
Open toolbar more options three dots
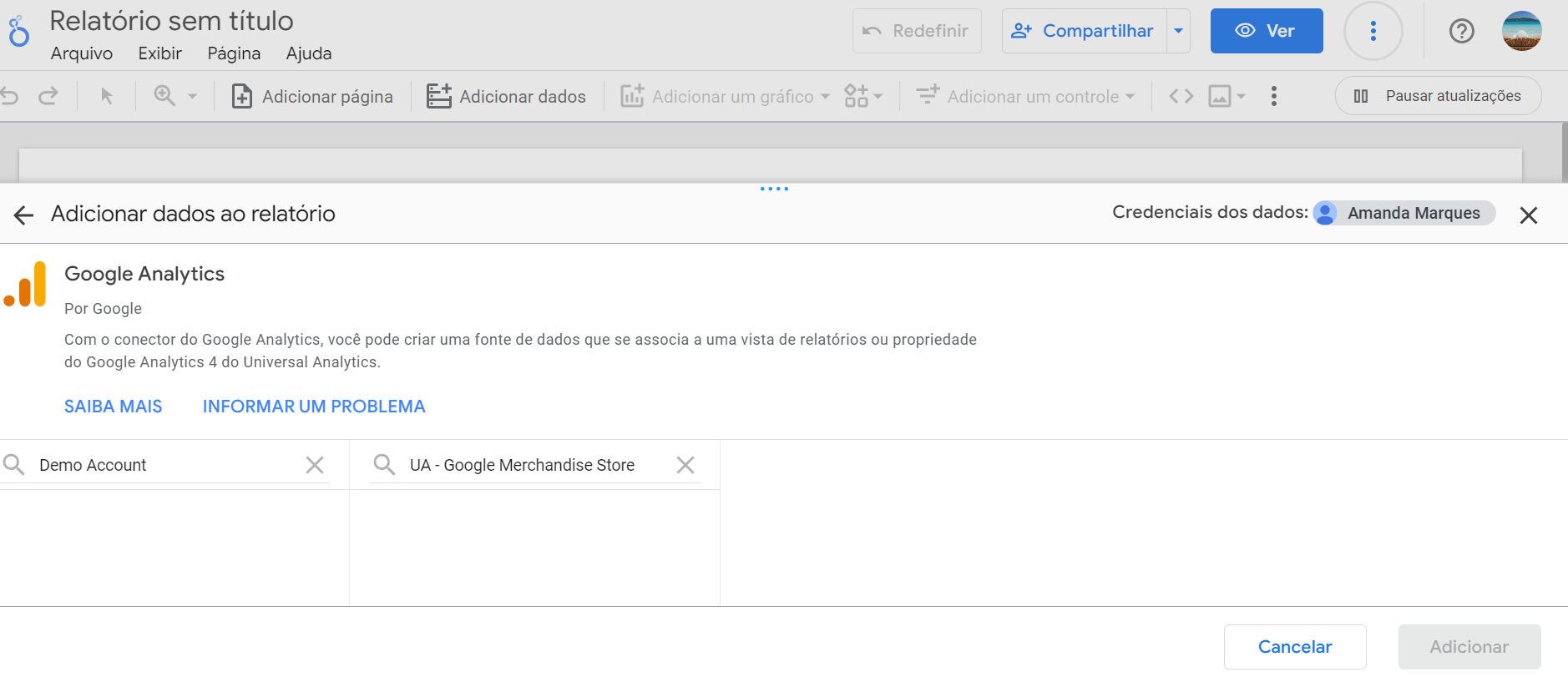pos(1274,97)
